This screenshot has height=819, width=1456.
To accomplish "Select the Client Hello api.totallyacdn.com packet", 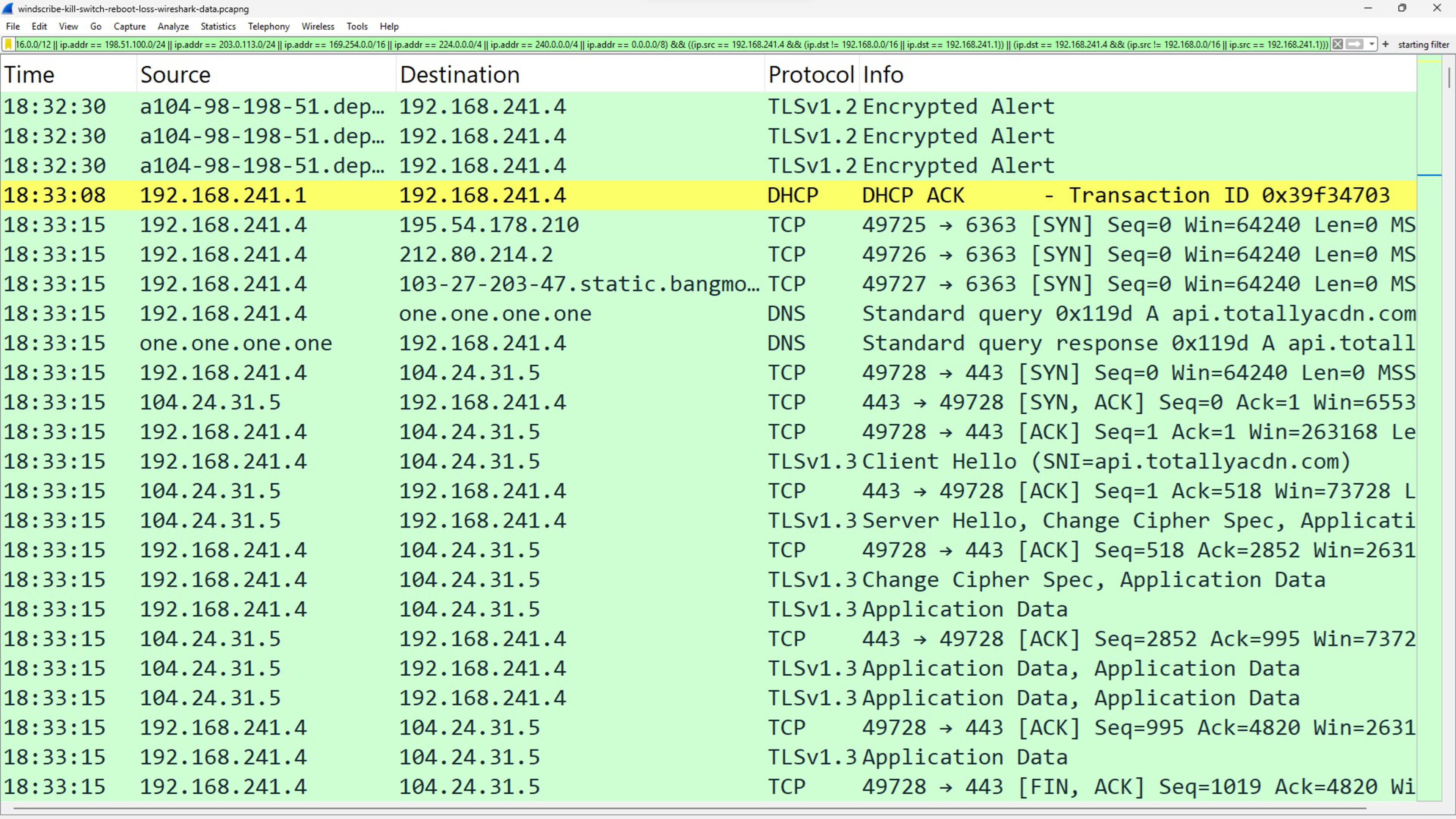I will (x=678, y=462).
